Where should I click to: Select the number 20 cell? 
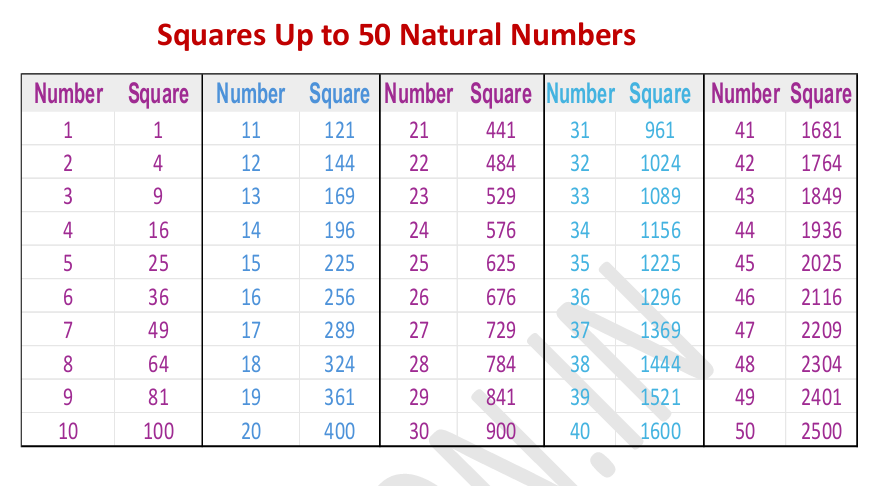(251, 431)
